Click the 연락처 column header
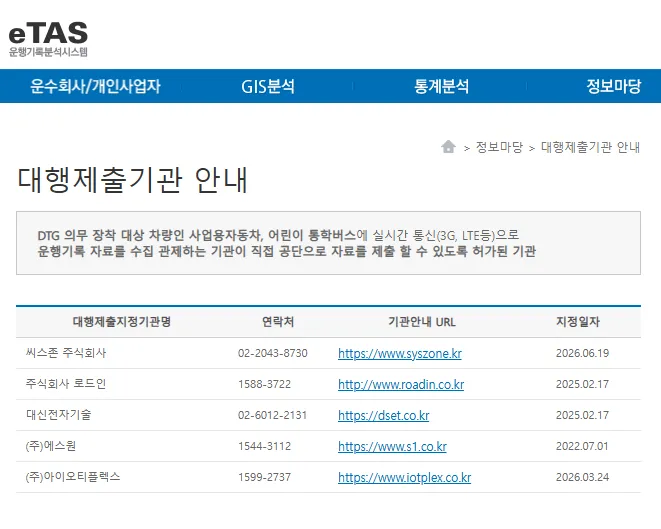The width and height of the screenshot is (661, 529). pos(278,322)
